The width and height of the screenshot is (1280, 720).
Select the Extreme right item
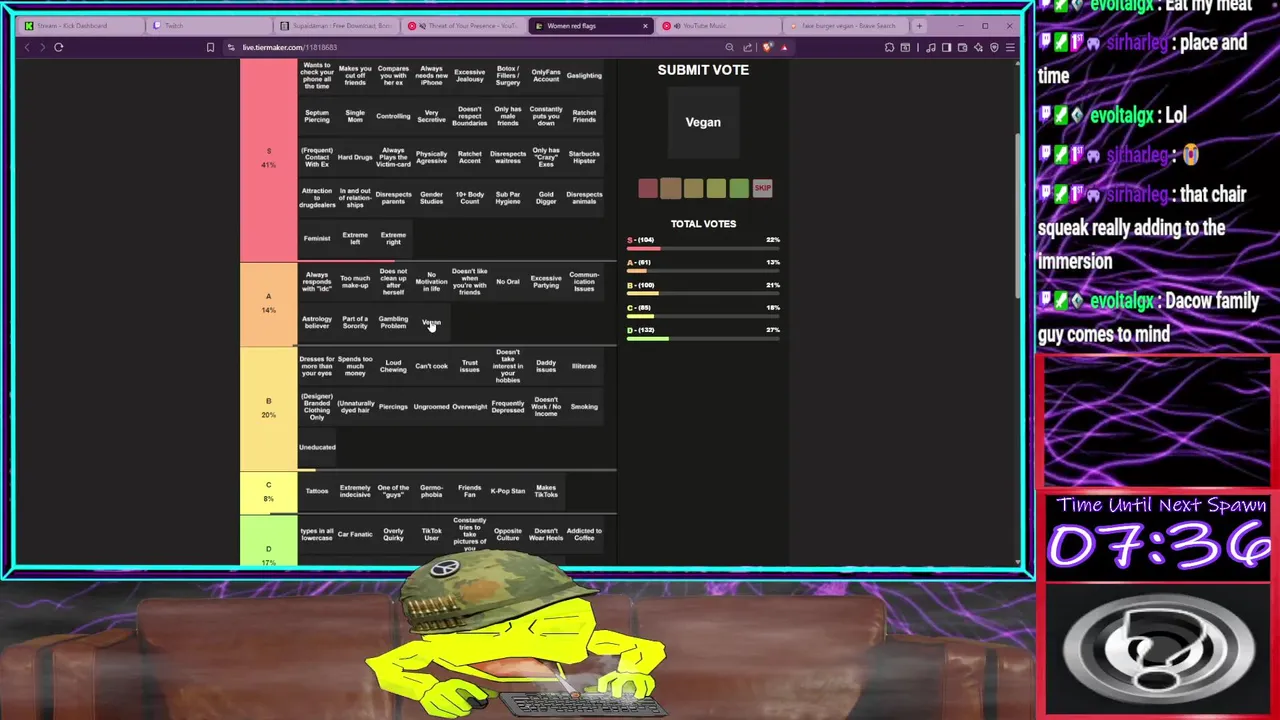coord(393,239)
